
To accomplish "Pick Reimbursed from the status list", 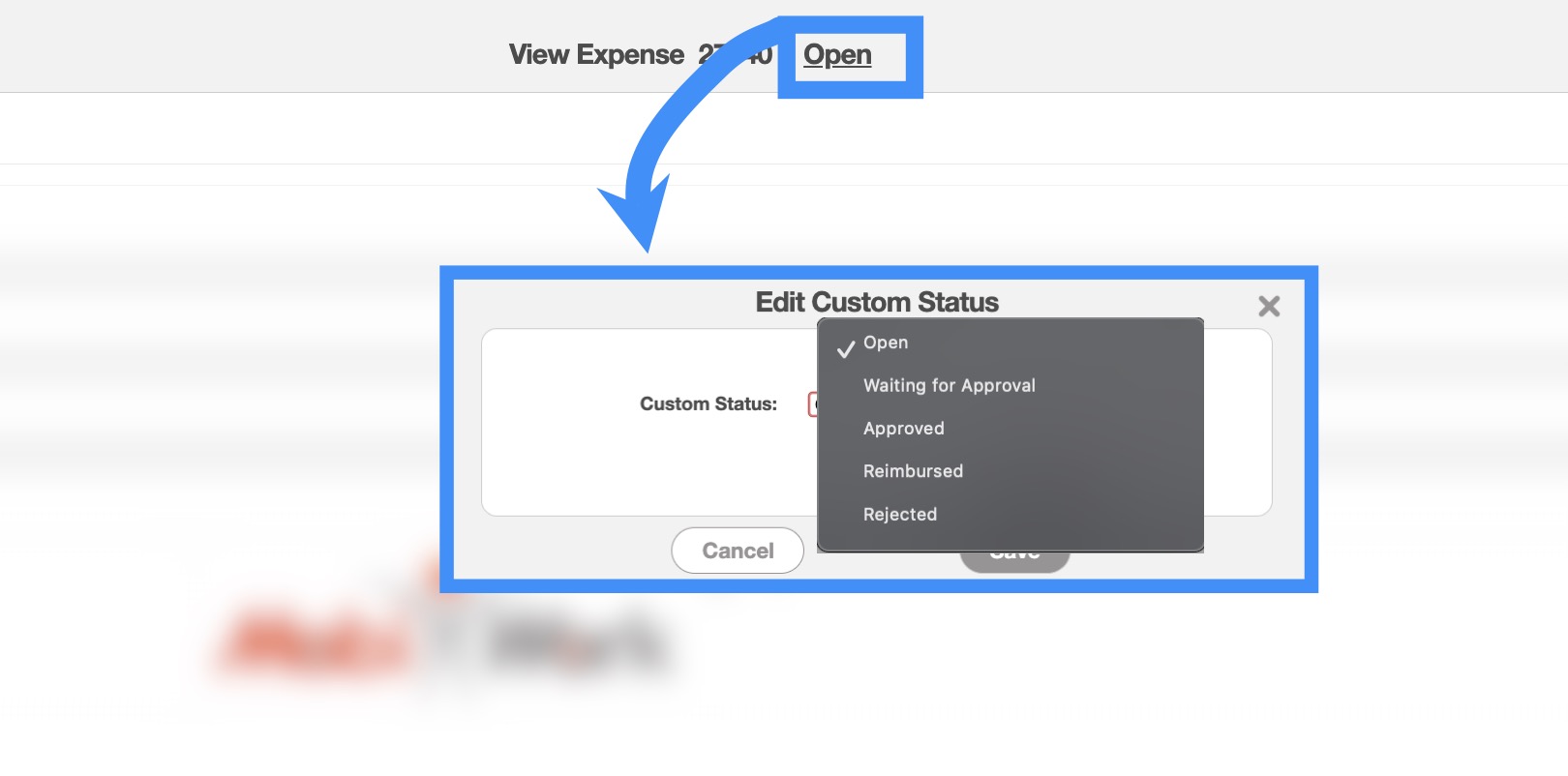I will pos(913,471).
